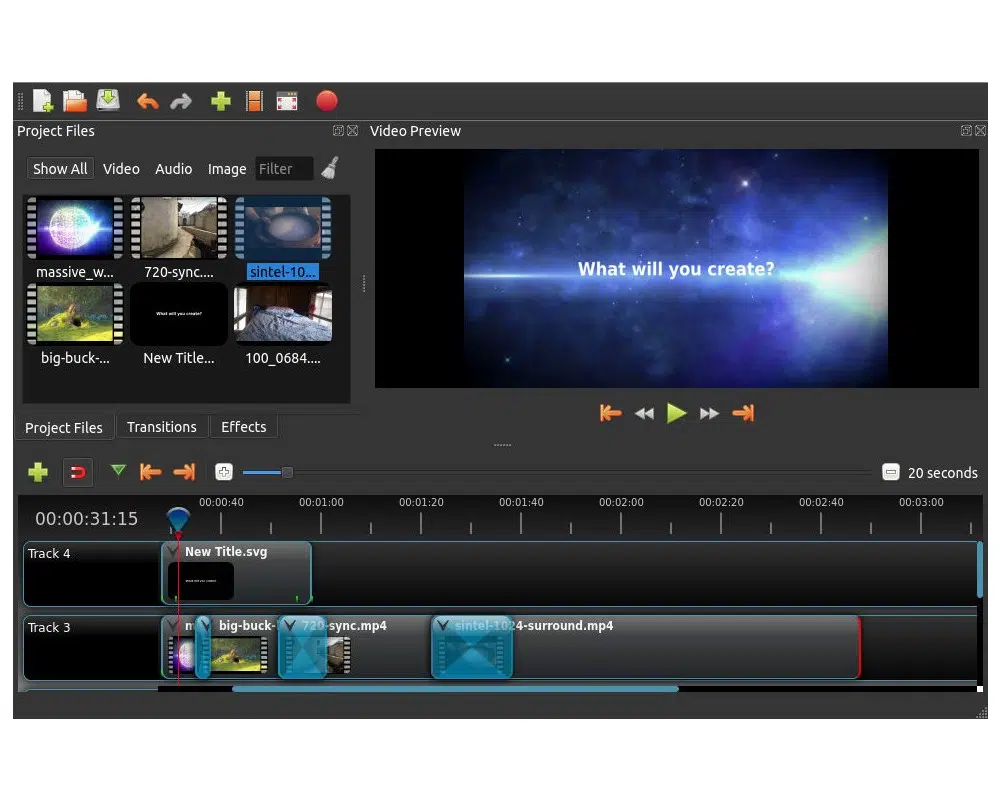1000x800 pixels.
Task: Open the Effects tab
Action: (x=243, y=427)
